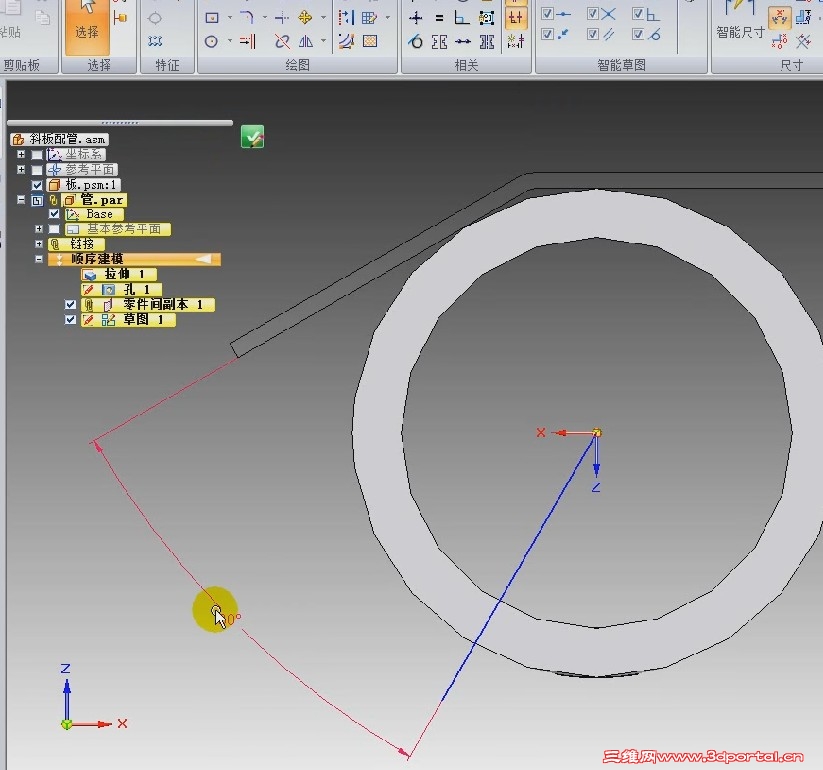Open the Move tool dropdown arrow
Image resolution: width=823 pixels, height=770 pixels.
[323, 18]
